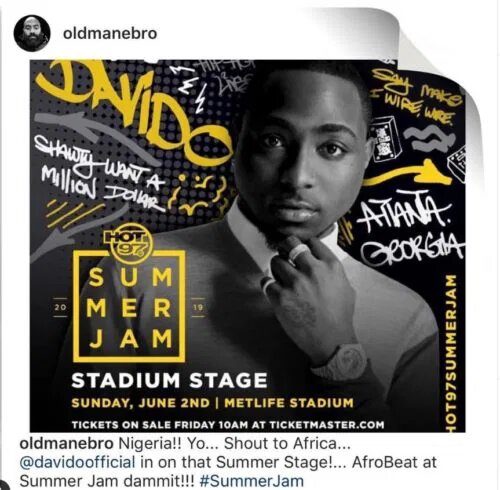Click the yellow DAVIDO graffiti title

[x=133, y=112]
